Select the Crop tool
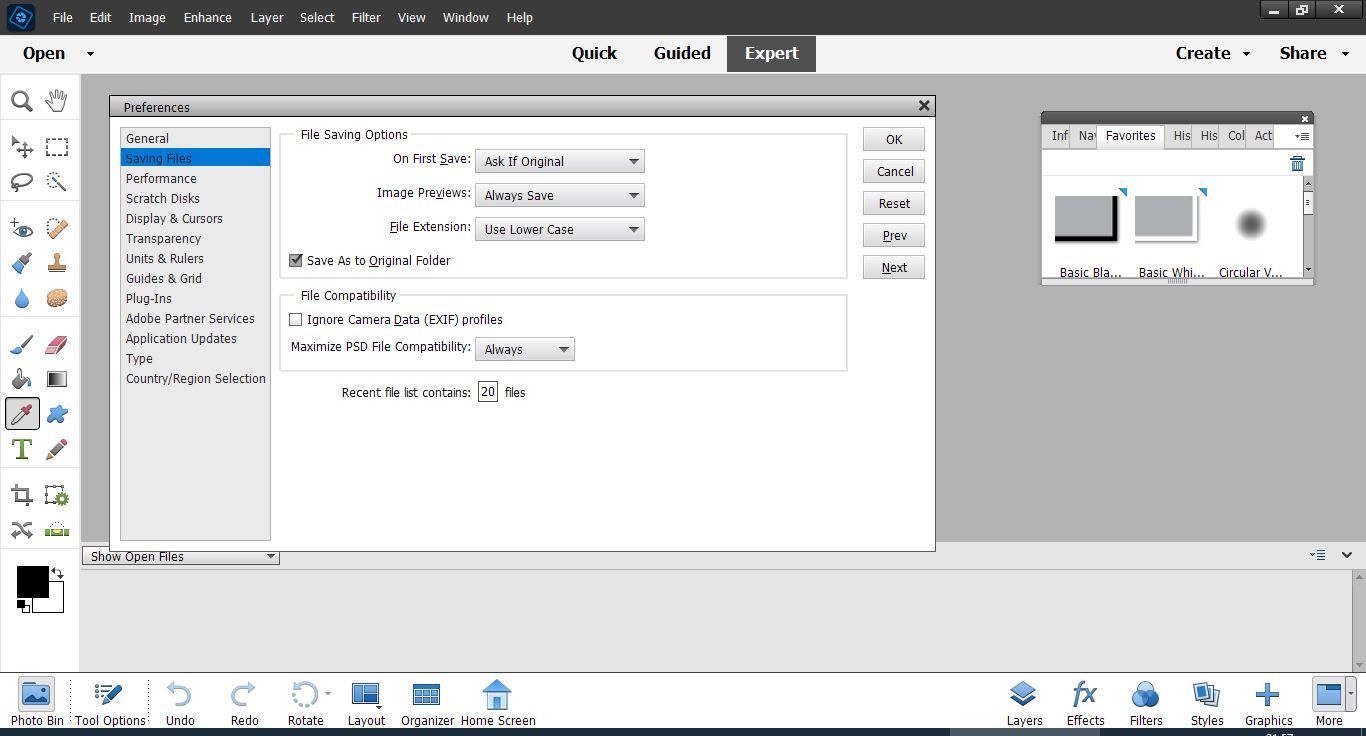1366x736 pixels. (x=22, y=495)
